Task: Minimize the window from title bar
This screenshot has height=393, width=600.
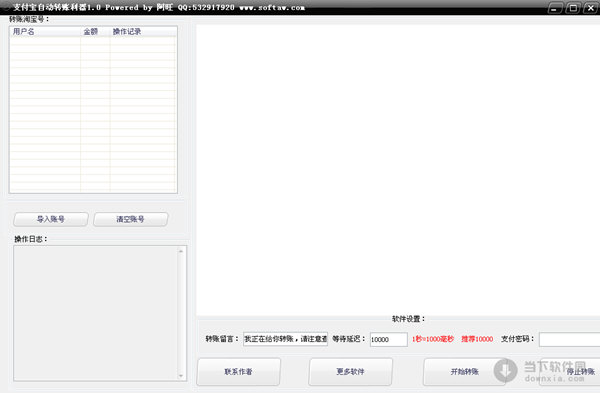Action: tap(555, 8)
